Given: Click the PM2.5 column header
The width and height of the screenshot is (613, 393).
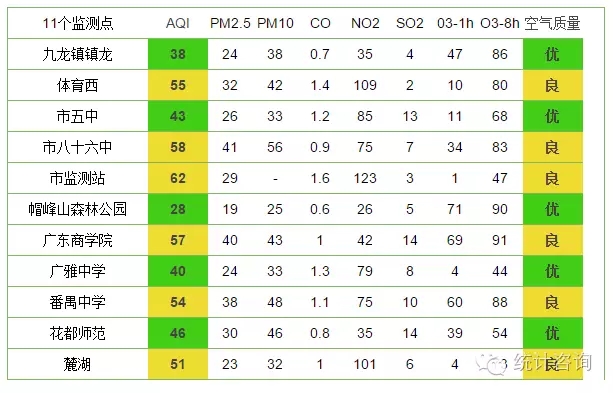Looking at the screenshot, I should [x=230, y=23].
